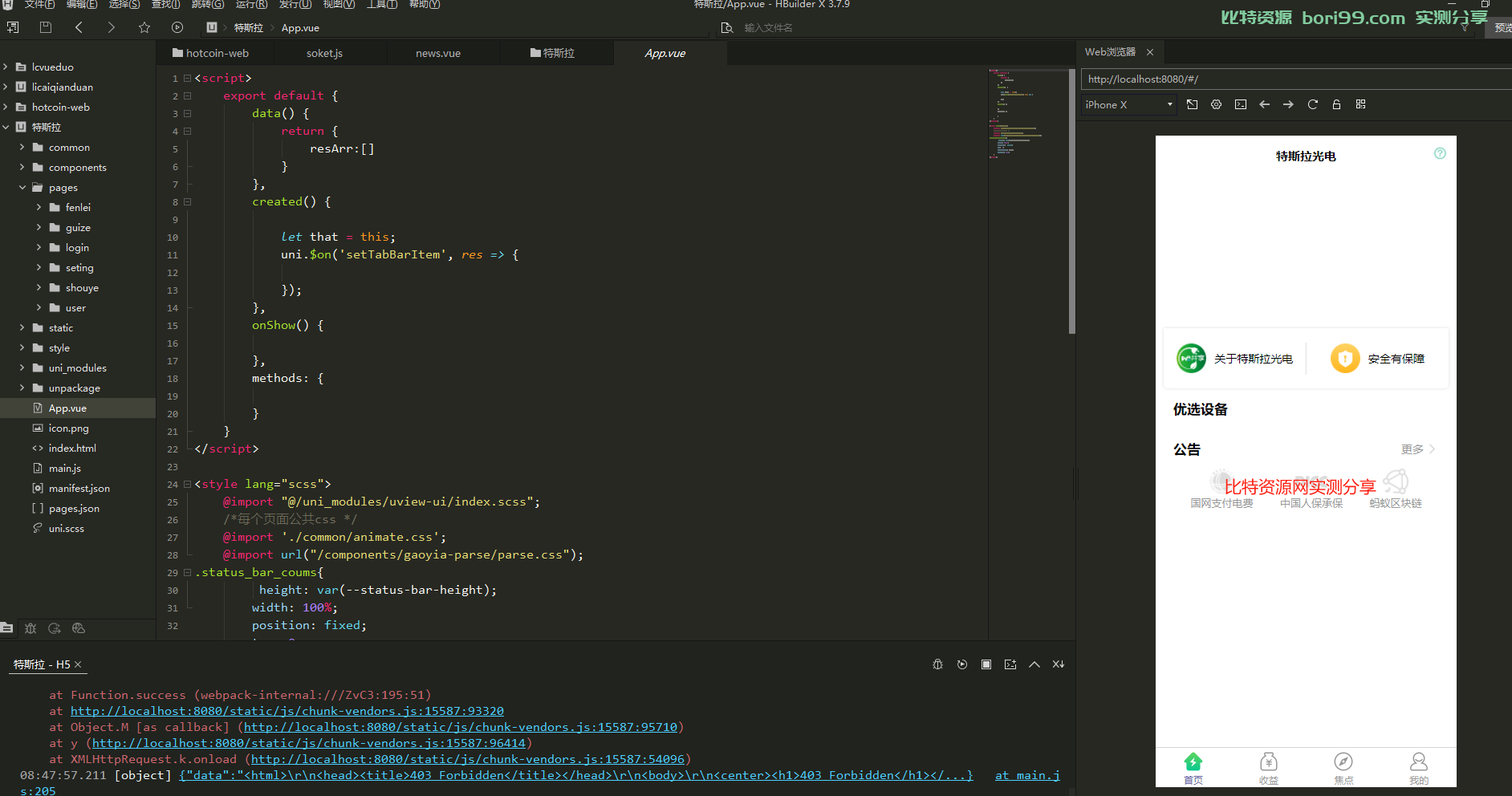The image size is (1512, 796).
Task: Click the project view icon at the bottom left
Action: click(7, 628)
